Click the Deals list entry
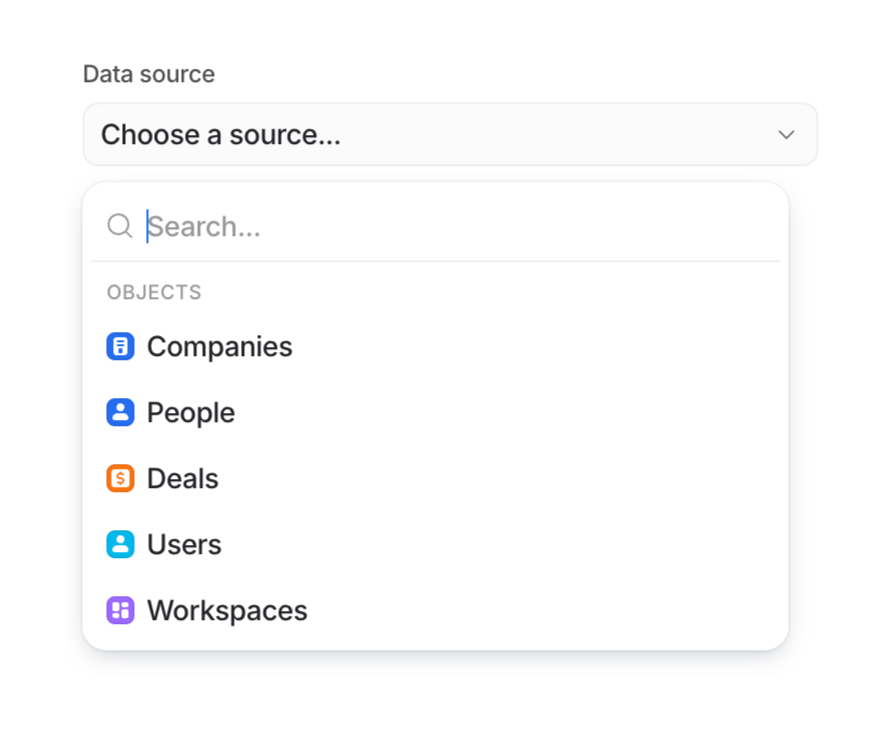The height and width of the screenshot is (740, 883). click(182, 478)
